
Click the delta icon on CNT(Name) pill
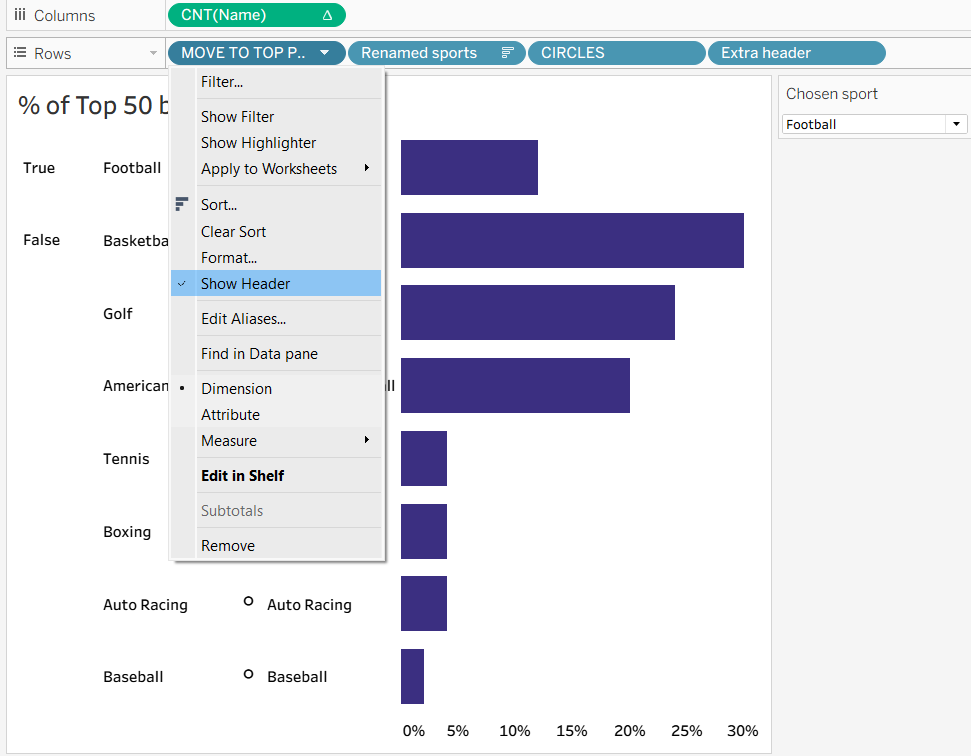click(x=327, y=15)
